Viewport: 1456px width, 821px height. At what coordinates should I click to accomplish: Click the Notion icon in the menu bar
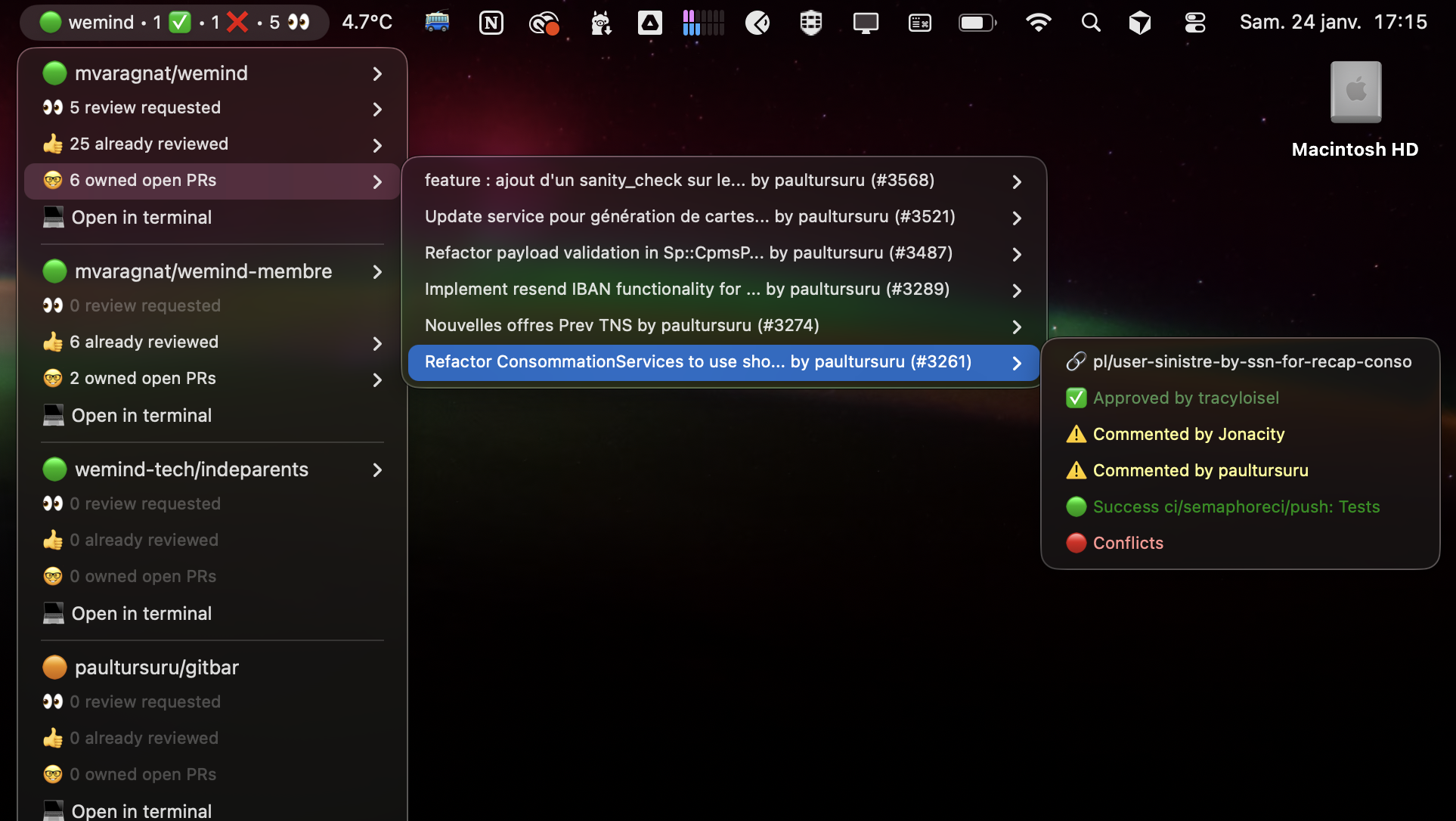click(x=491, y=23)
